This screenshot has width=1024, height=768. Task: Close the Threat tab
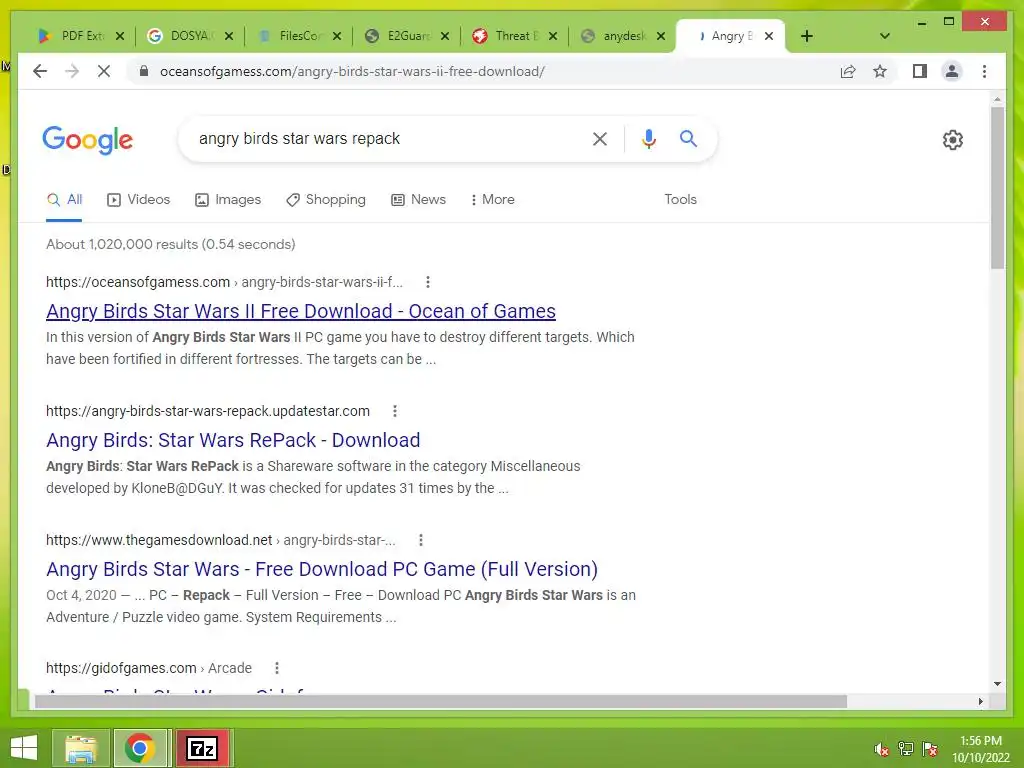[x=552, y=36]
